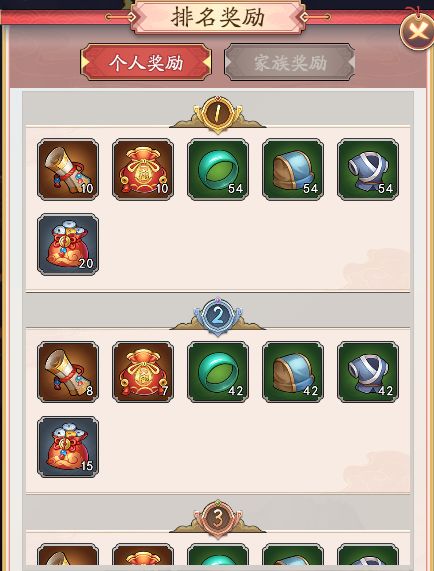Tap rank 1 blue robe reward 54
Screen dimensions: 434x571
tap(368, 169)
